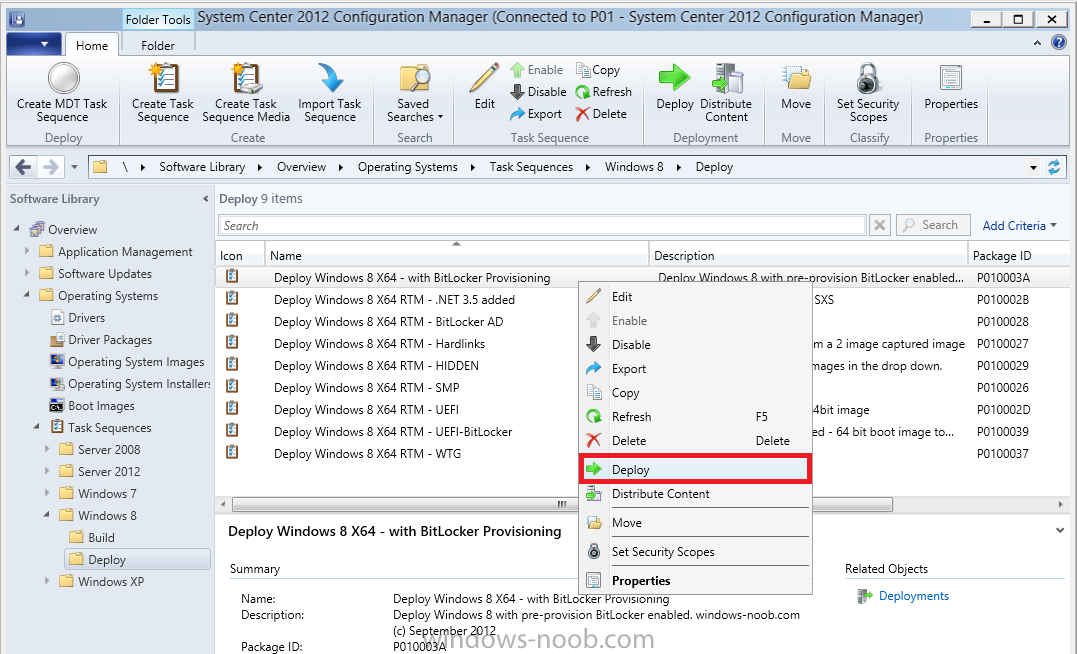Select Export in the context menu

point(695,369)
